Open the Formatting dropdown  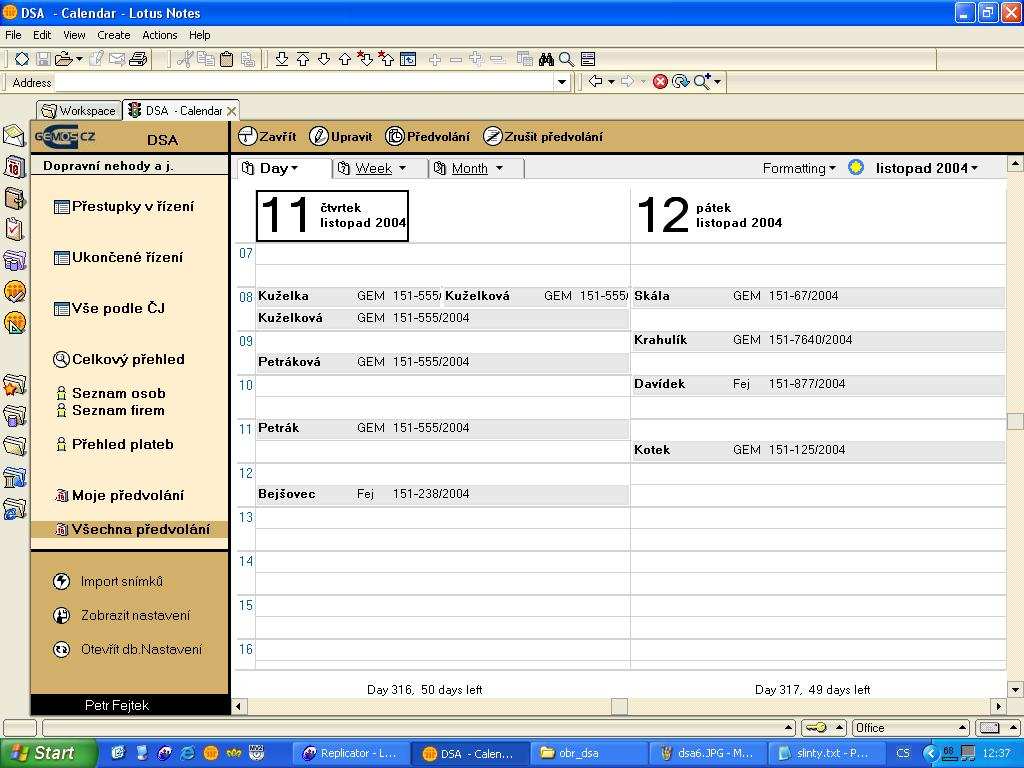coord(799,168)
